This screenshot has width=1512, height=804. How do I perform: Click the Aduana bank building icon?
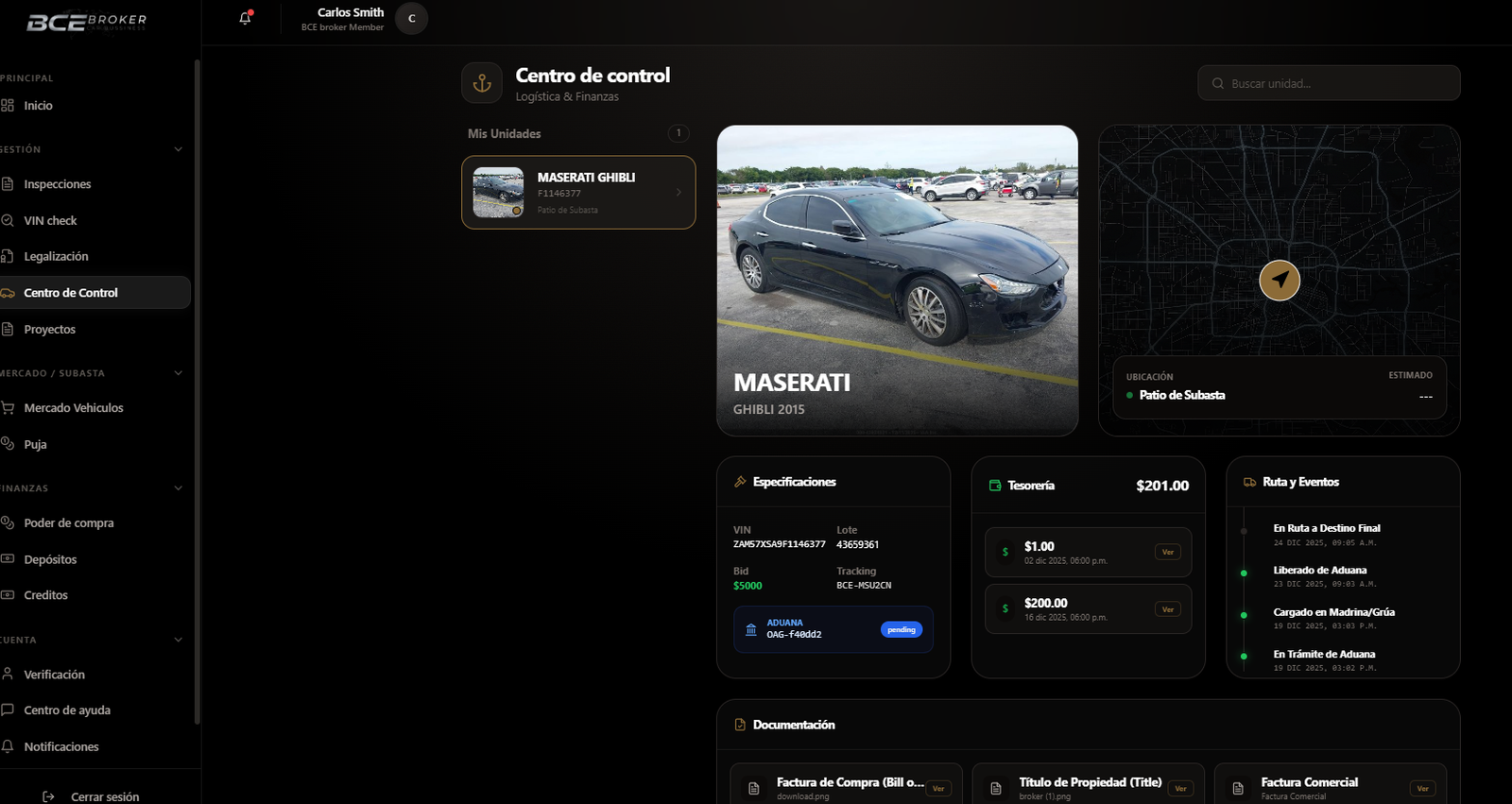[x=751, y=629]
